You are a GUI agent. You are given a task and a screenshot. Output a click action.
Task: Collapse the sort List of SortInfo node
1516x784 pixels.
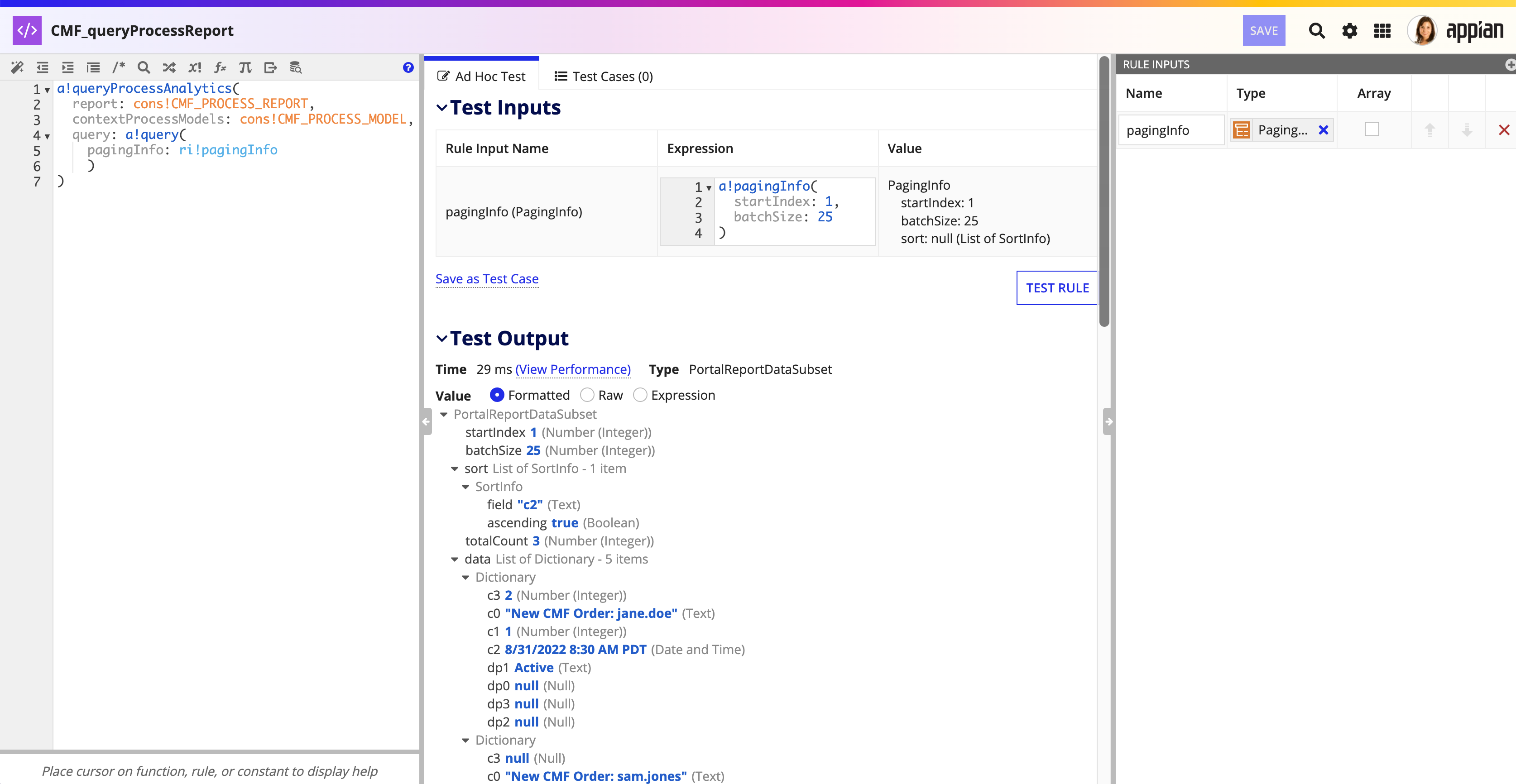coord(454,469)
